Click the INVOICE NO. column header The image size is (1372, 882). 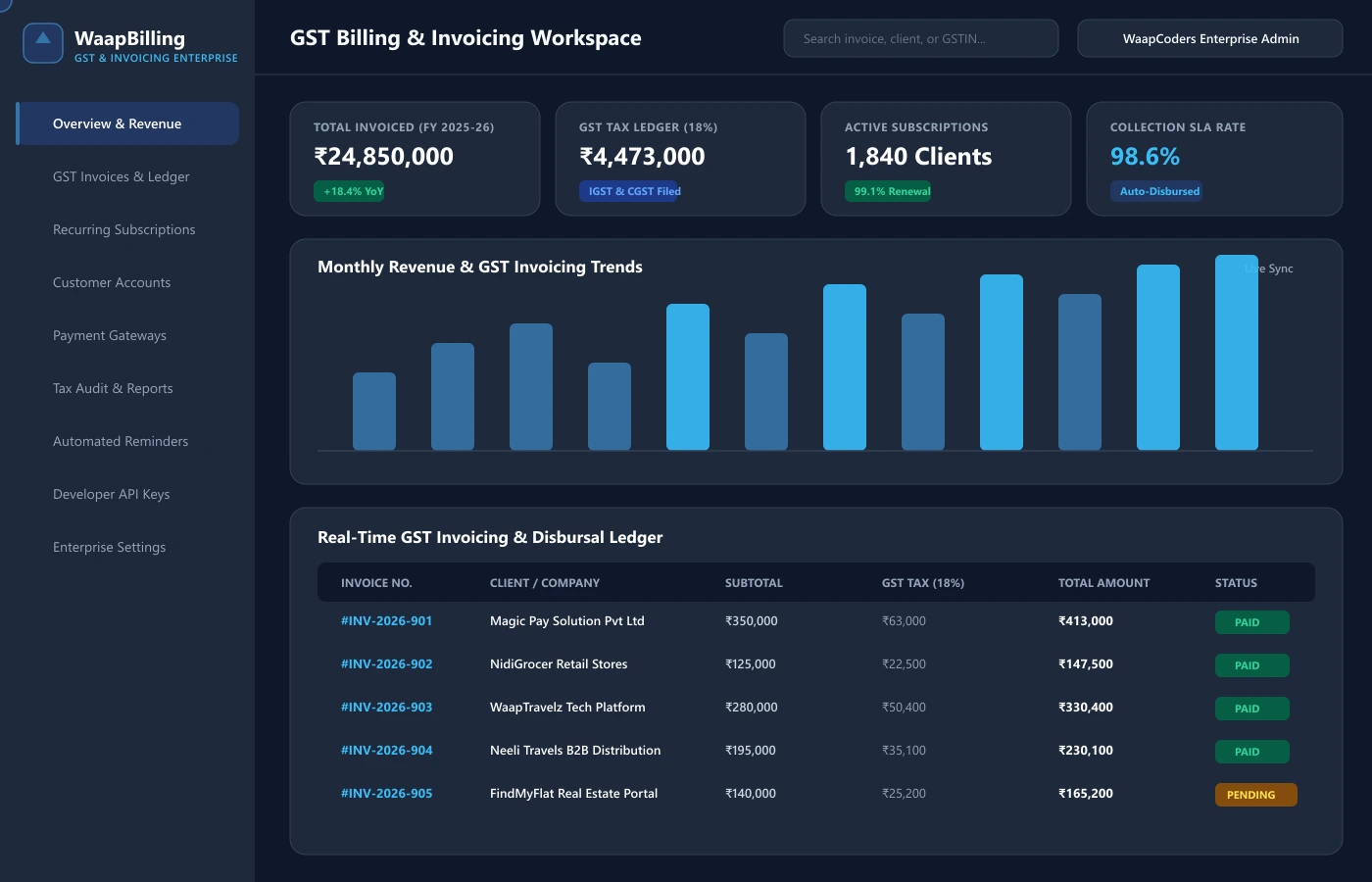click(x=376, y=582)
